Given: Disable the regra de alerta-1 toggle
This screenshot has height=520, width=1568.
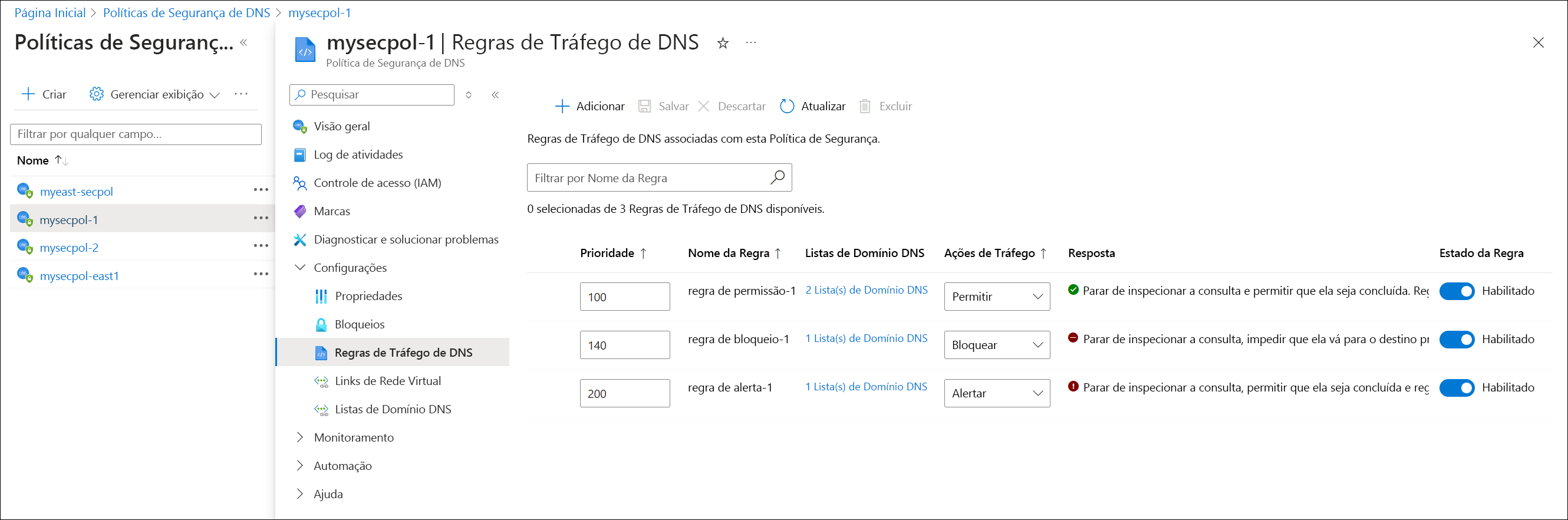Looking at the screenshot, I should [x=1457, y=387].
